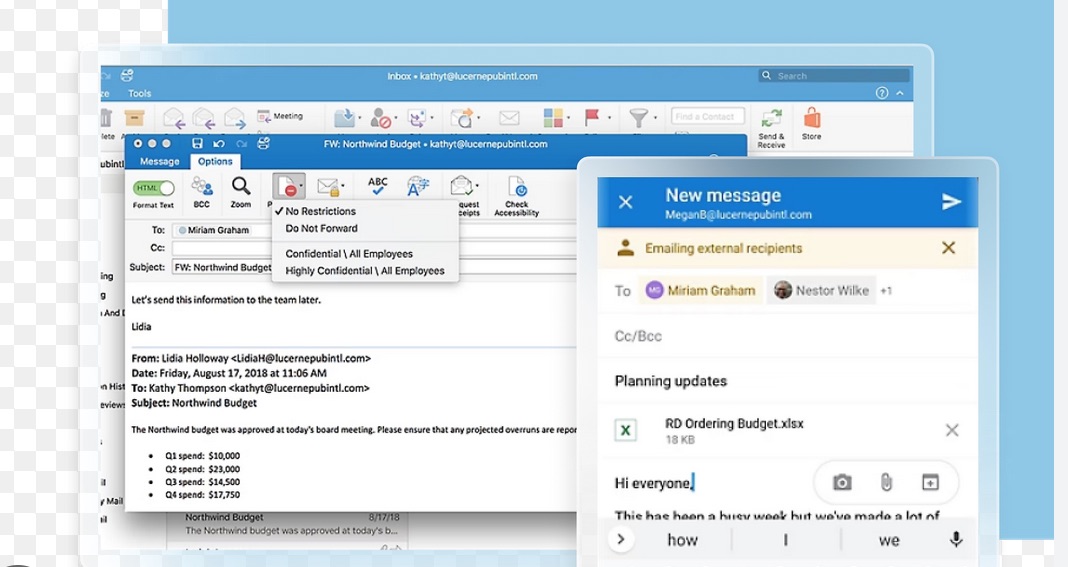The image size is (1068, 567).
Task: Collapse the ribbon with the up chevron
Action: tap(900, 93)
